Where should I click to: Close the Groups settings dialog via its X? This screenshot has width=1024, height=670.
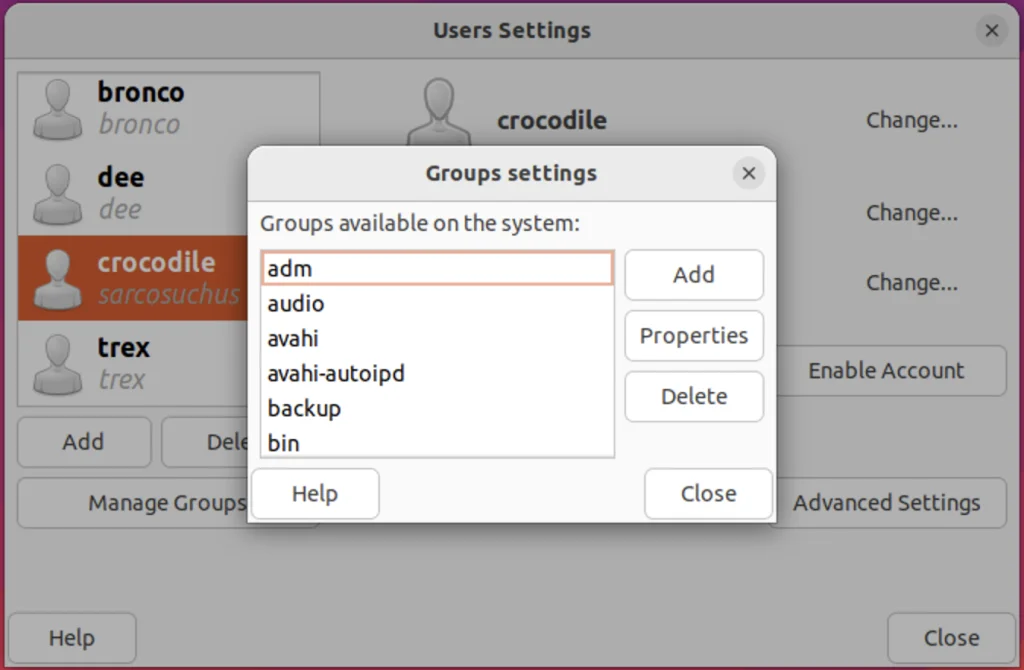pyautogui.click(x=748, y=173)
